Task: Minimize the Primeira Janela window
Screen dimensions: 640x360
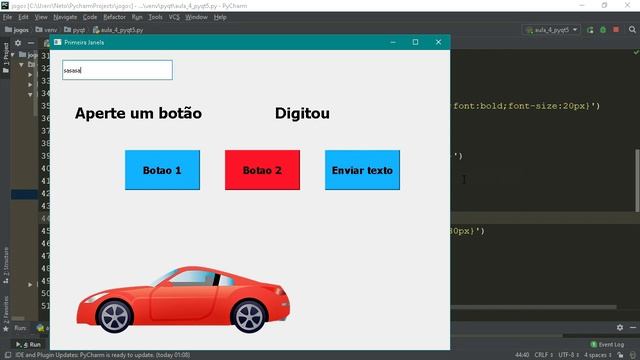Action: (x=393, y=42)
